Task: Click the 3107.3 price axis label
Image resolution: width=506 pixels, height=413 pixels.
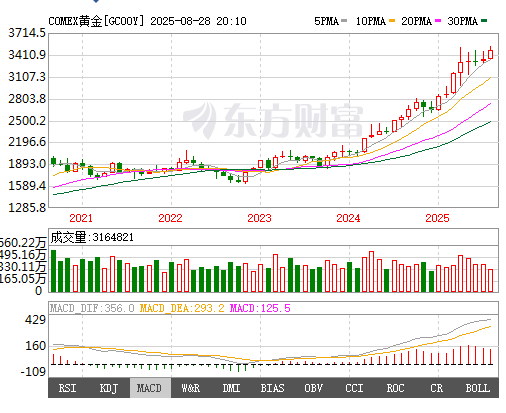Action: point(27,77)
